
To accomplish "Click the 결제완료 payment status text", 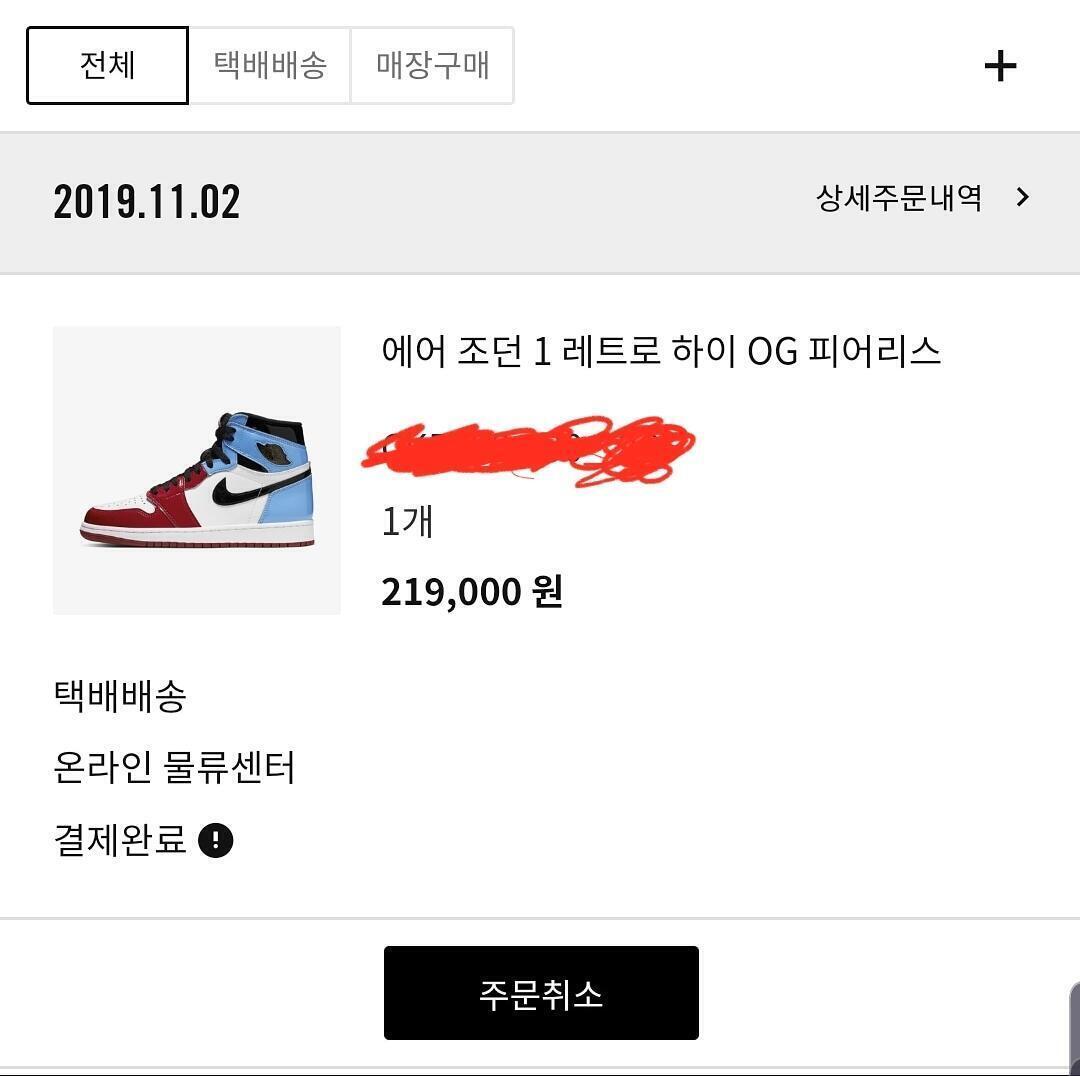I will [x=120, y=840].
